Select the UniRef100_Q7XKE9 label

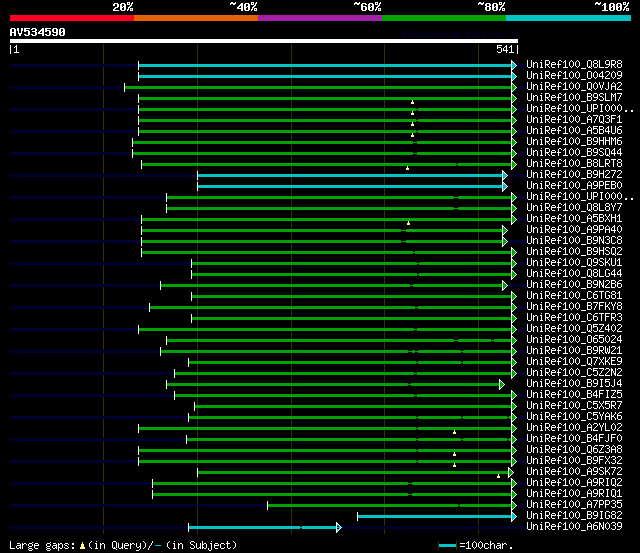pos(574,362)
